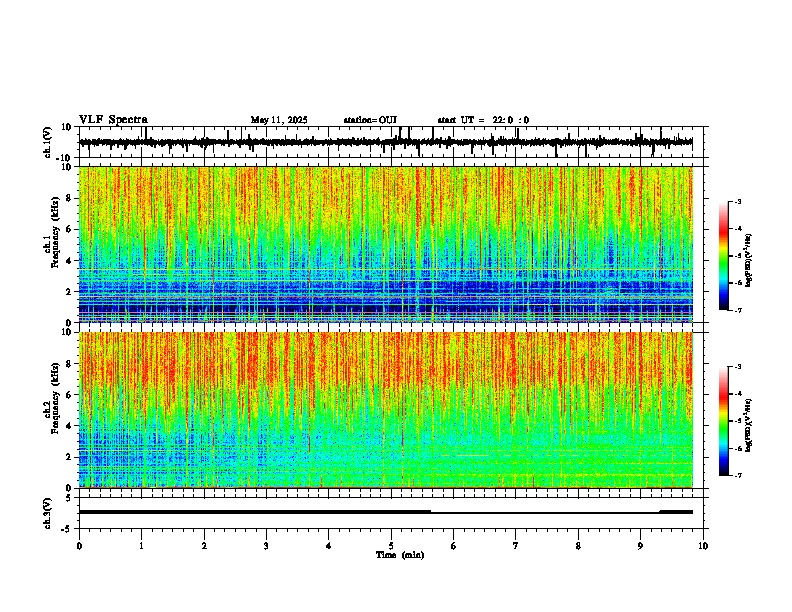Click the ch.2 spectrogram panel
The width and height of the screenshot is (792, 612).
coord(386,410)
